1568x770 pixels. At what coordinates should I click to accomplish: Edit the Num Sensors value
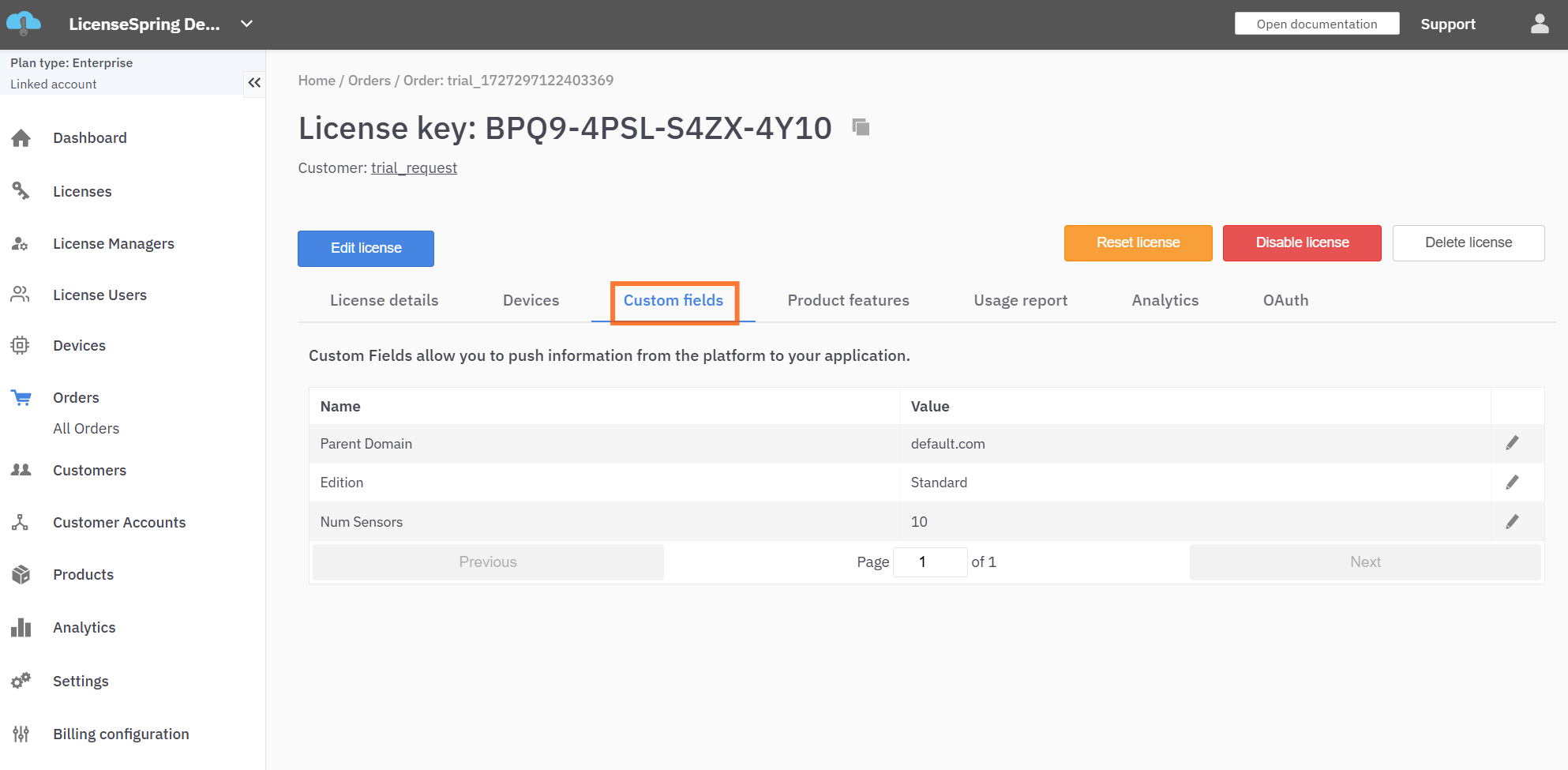coord(1511,522)
